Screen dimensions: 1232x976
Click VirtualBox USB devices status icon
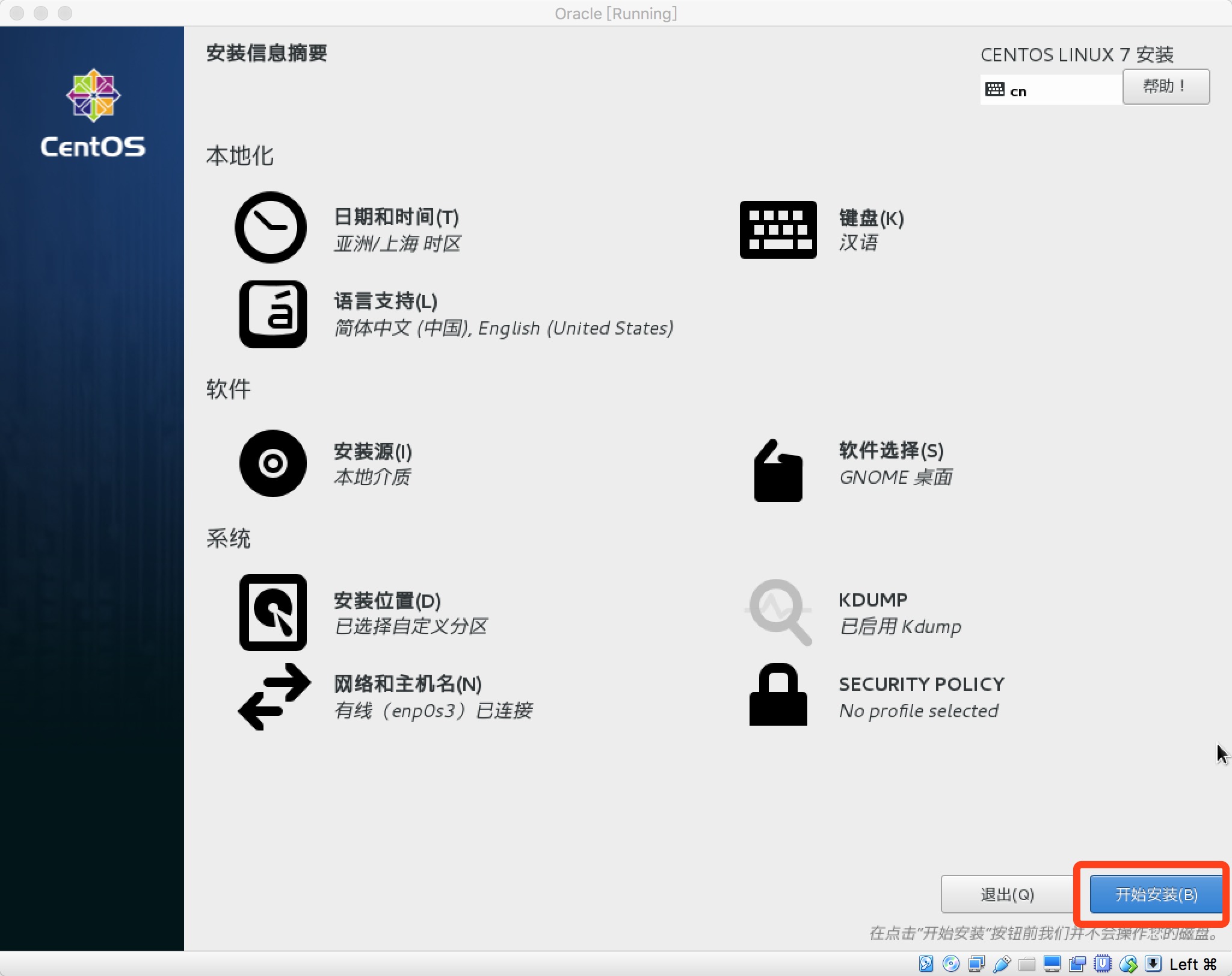tap(1002, 963)
